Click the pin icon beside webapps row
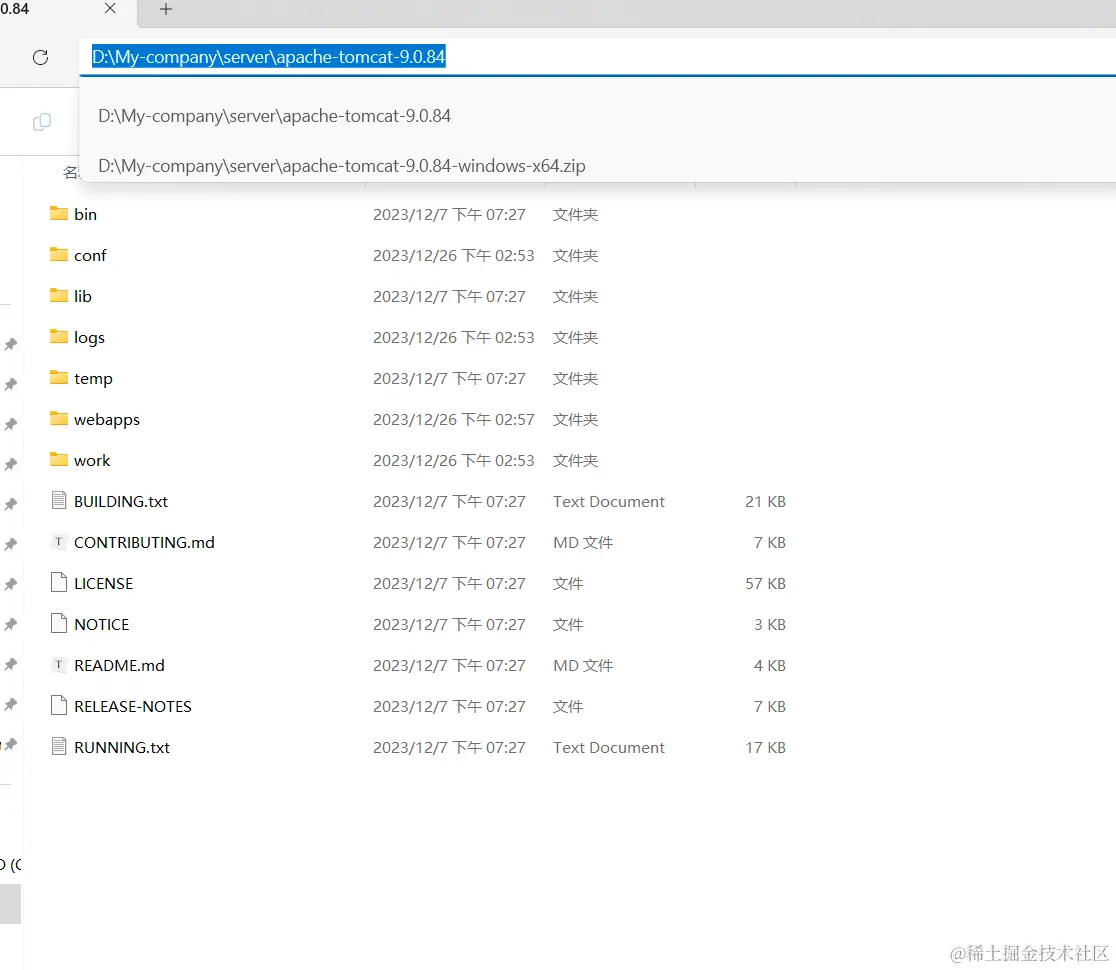 pyautogui.click(x=11, y=424)
